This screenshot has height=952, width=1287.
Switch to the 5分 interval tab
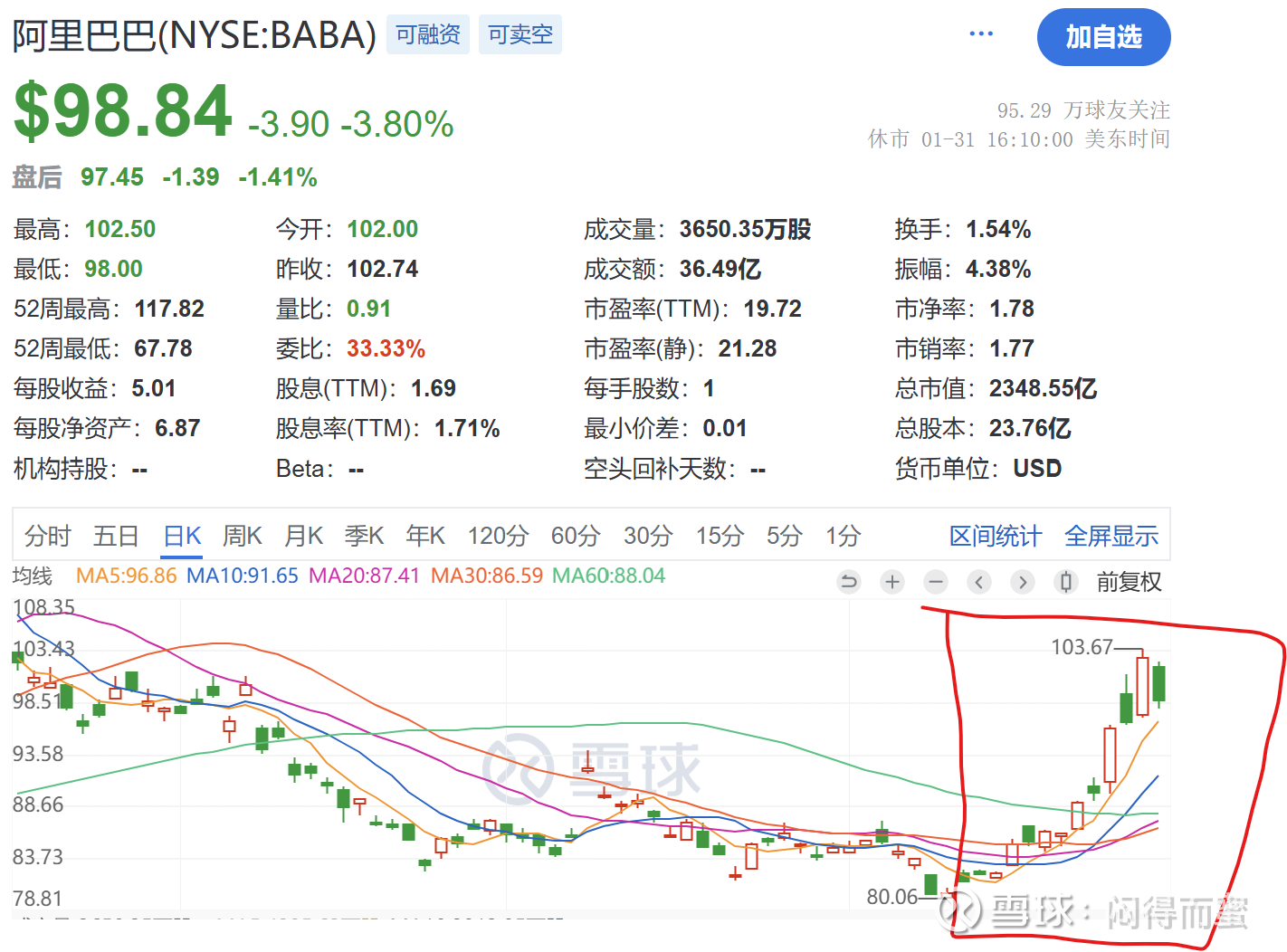tap(785, 536)
